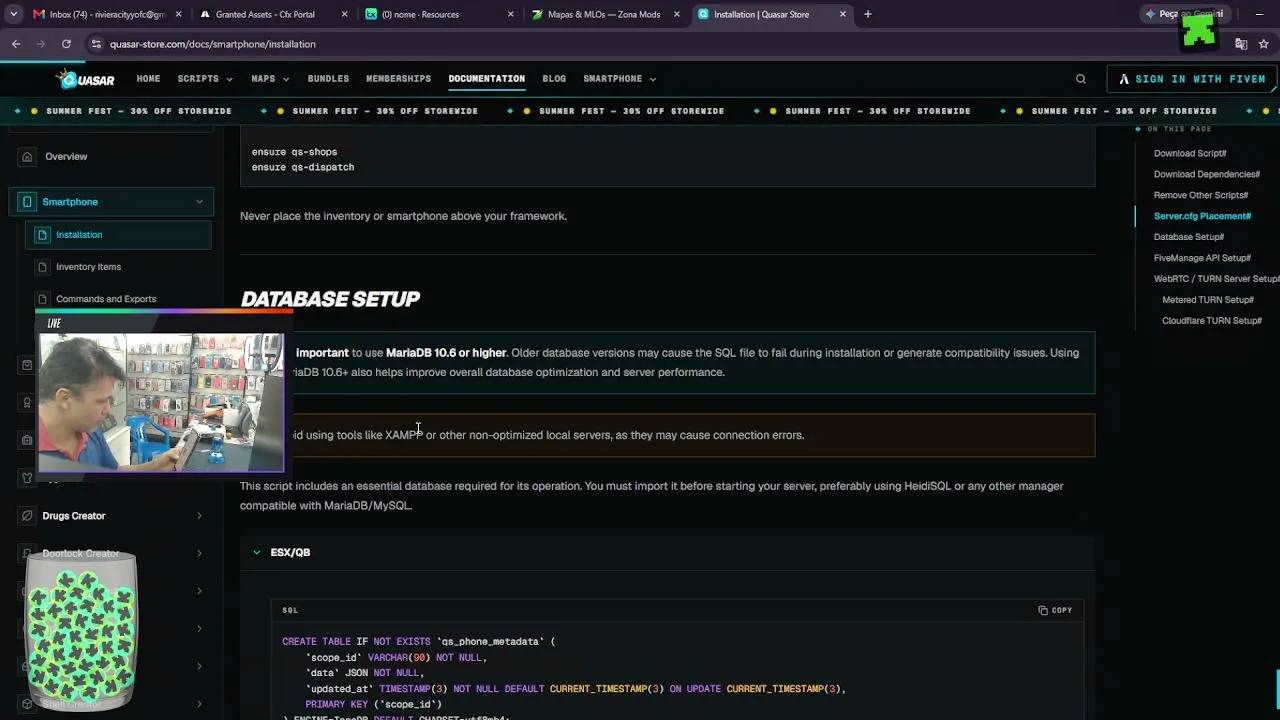
Task: Click the Smartphone phone icon in sidebar
Action: [x=27, y=202]
